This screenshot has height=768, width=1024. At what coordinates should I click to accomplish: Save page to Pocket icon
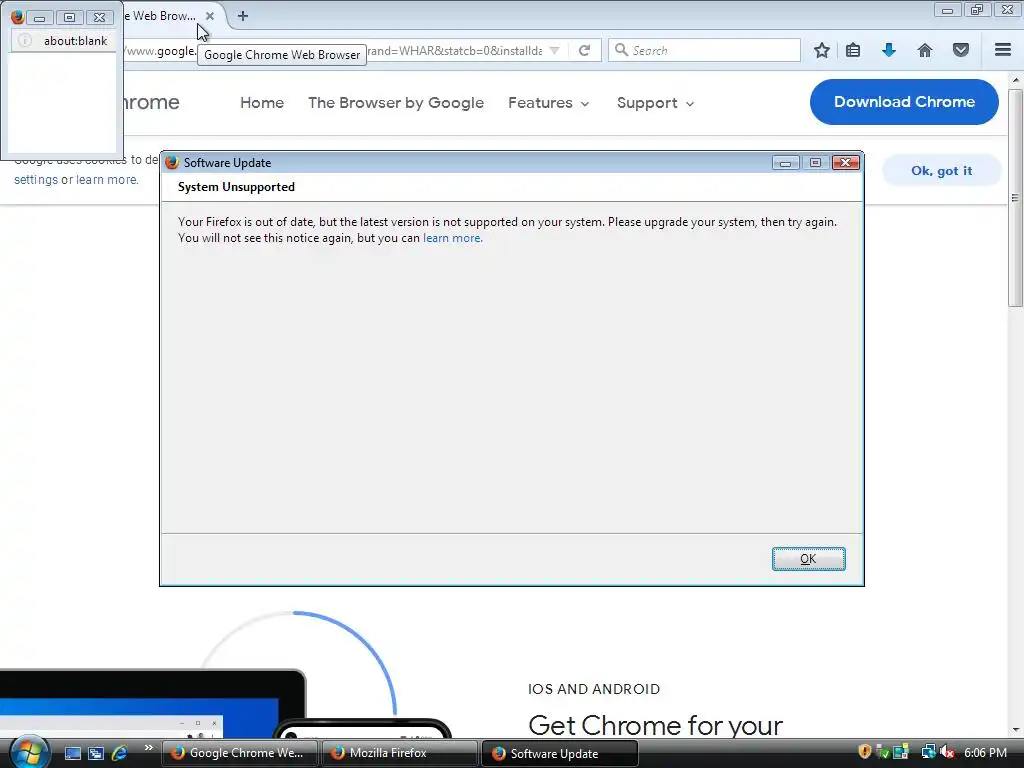(961, 50)
